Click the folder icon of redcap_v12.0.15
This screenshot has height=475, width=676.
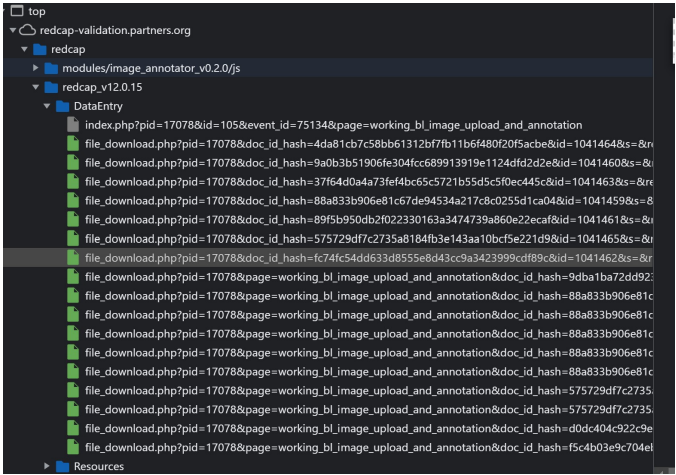[51, 87]
